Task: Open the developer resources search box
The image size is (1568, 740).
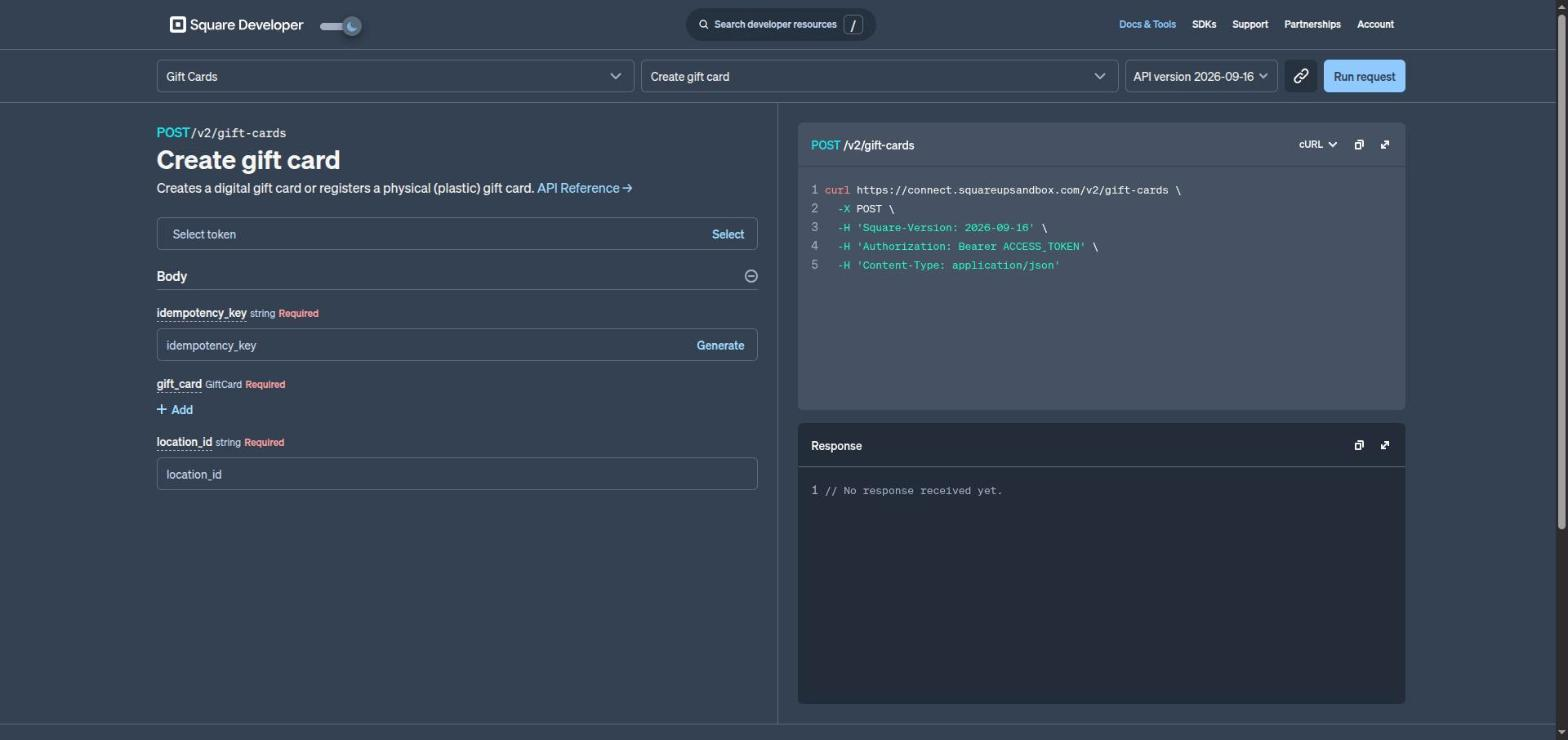Action: [x=781, y=25]
